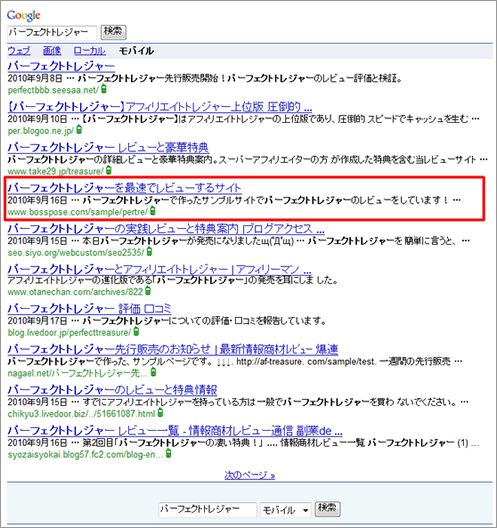Go to 次のページ link
The height and width of the screenshot is (528, 497).
click(250, 475)
